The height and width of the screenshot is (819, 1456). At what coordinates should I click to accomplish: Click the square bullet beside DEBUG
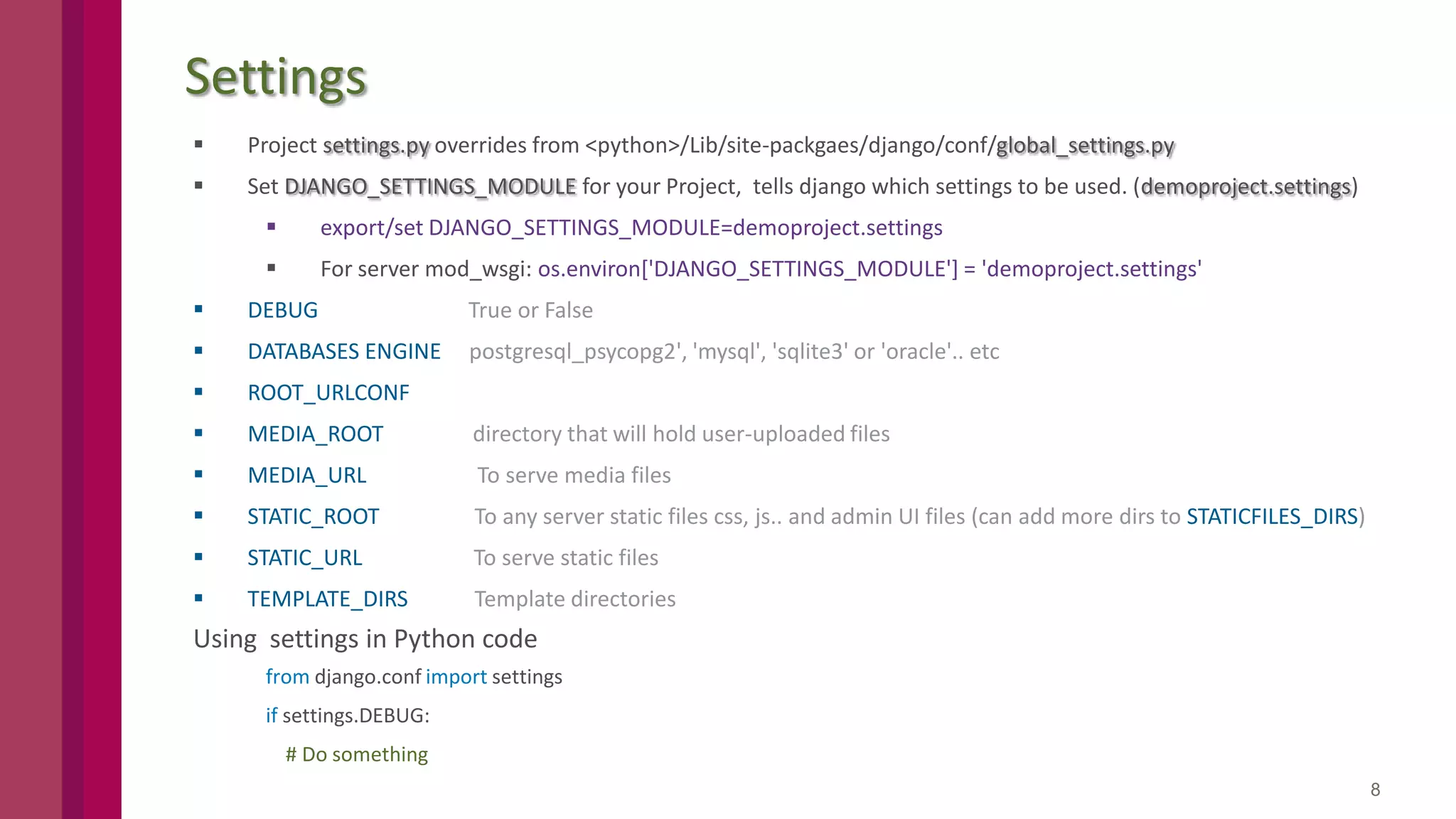pyautogui.click(x=198, y=309)
